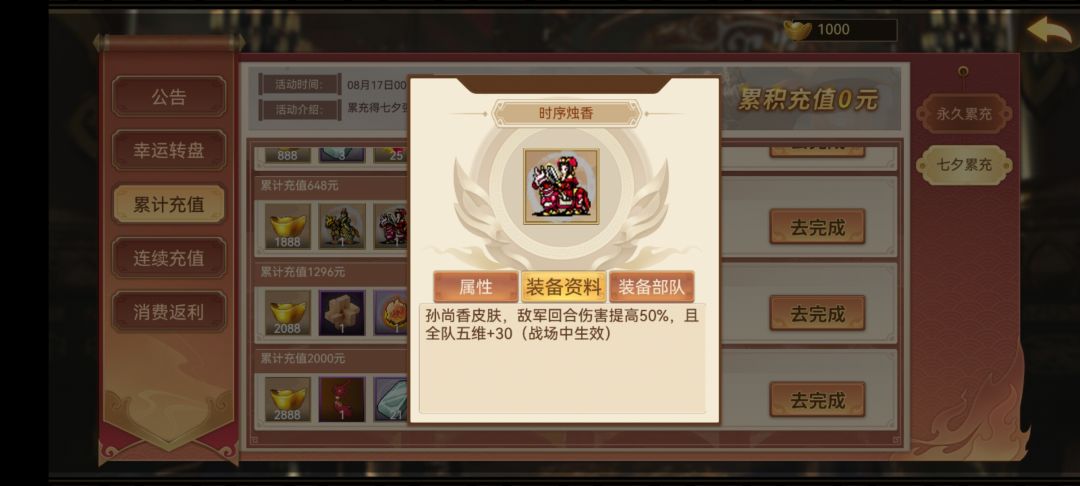Tap the Sun Shangxiang skin portrait
This screenshot has height=486, width=1080.
(561, 187)
